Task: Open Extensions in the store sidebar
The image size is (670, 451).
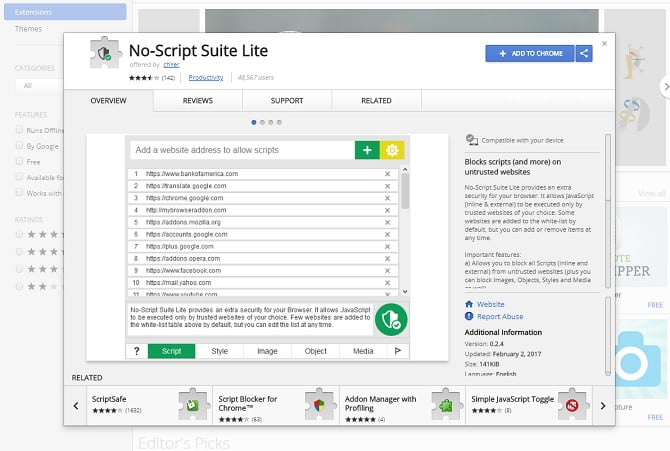Action: coord(65,12)
